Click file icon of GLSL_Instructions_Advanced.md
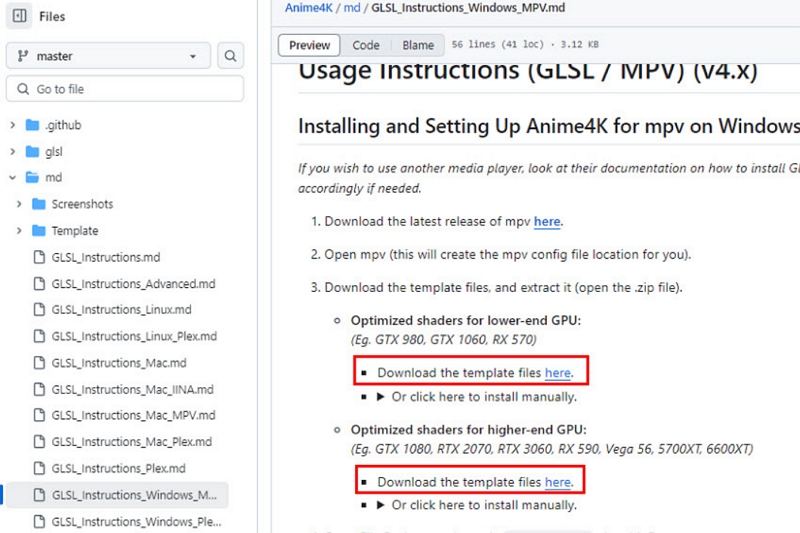 [39, 284]
